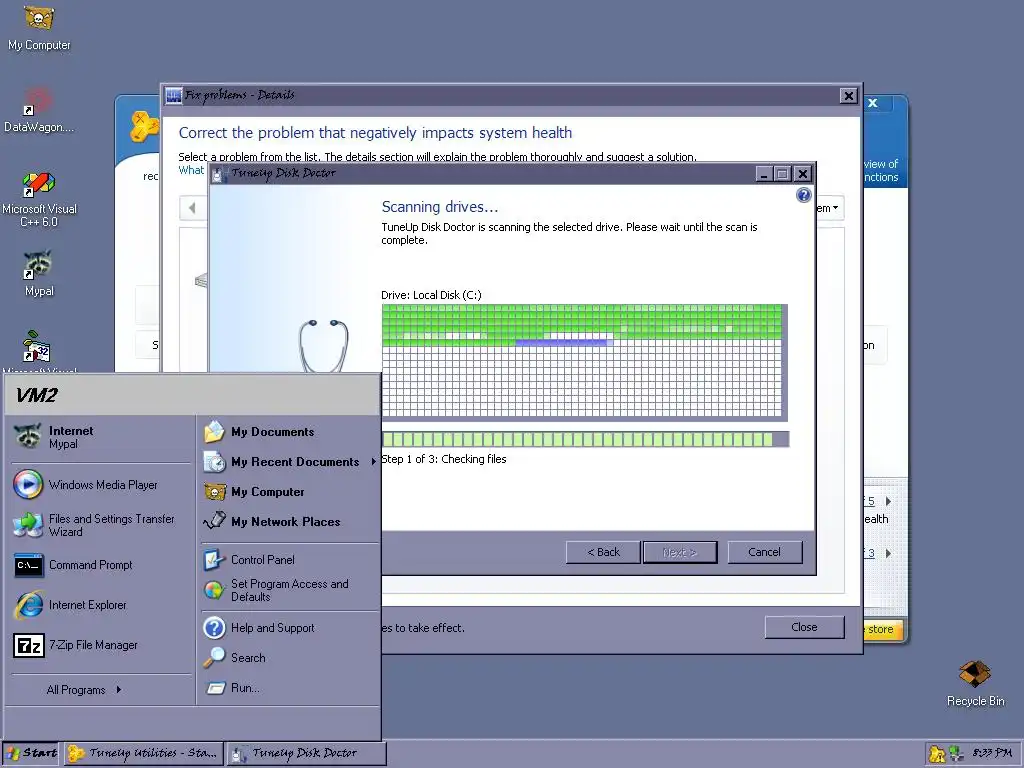Click the My Network Places icon
Viewport: 1024px width, 768px height.
(214, 521)
